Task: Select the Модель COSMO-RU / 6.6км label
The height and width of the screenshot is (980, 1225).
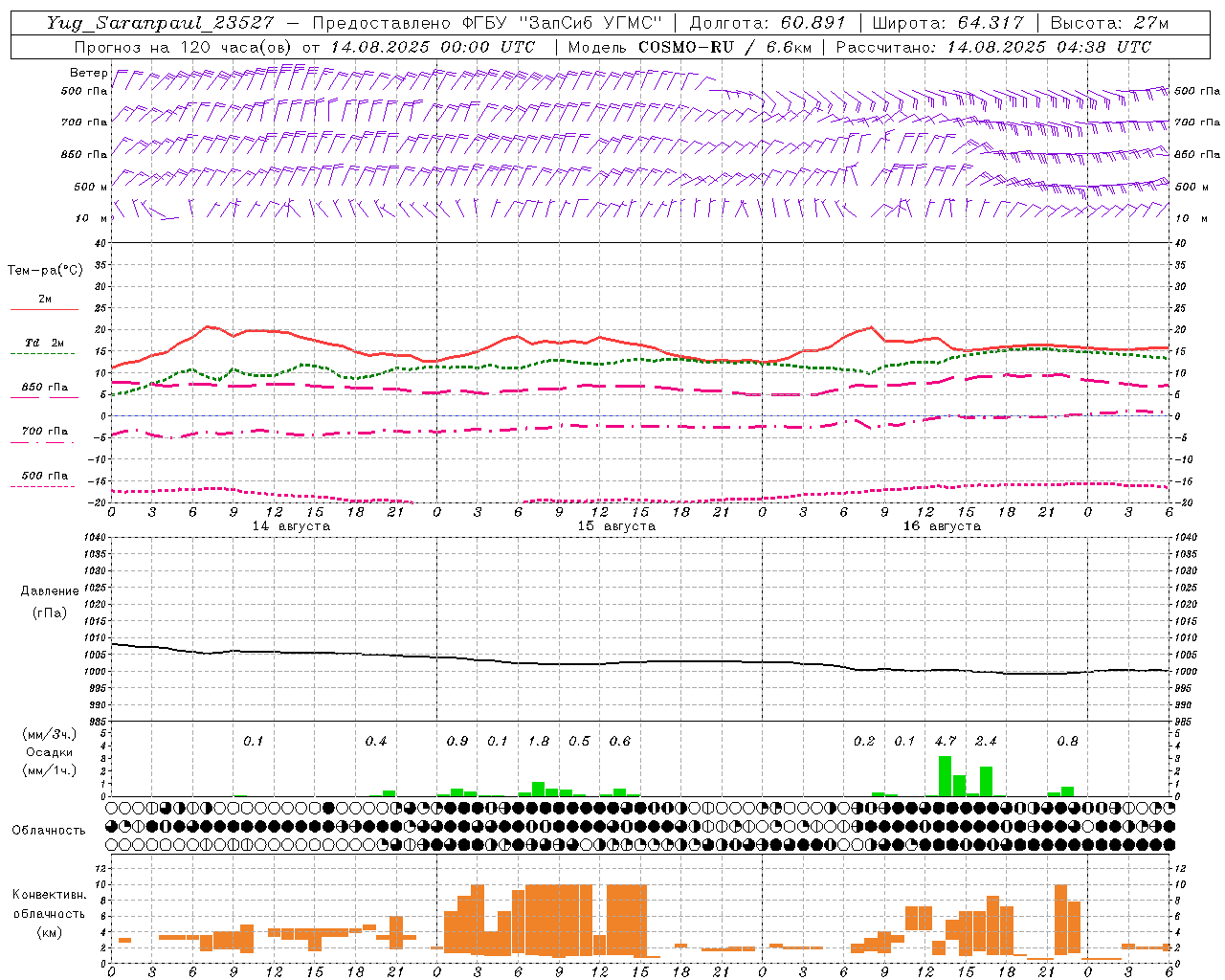Action: [689, 47]
